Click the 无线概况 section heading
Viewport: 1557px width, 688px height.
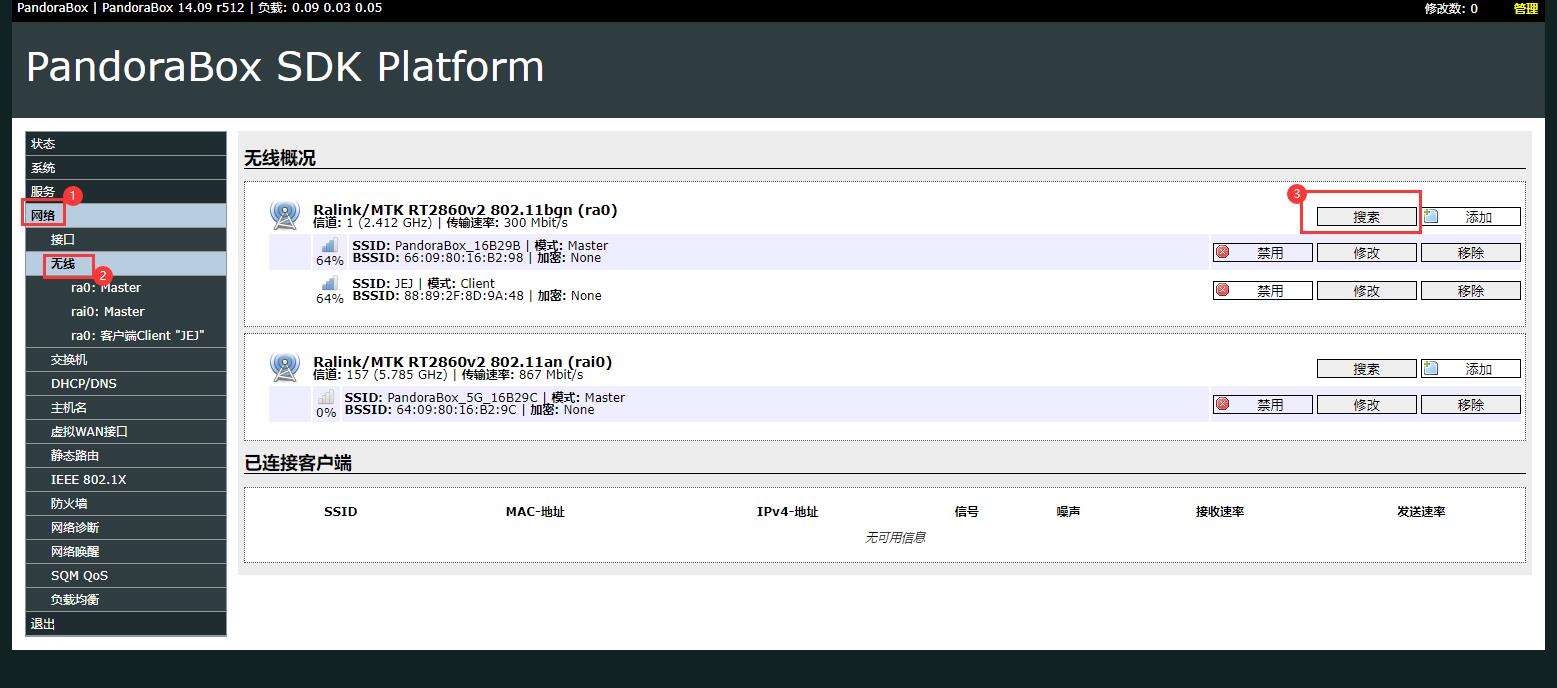[x=280, y=158]
